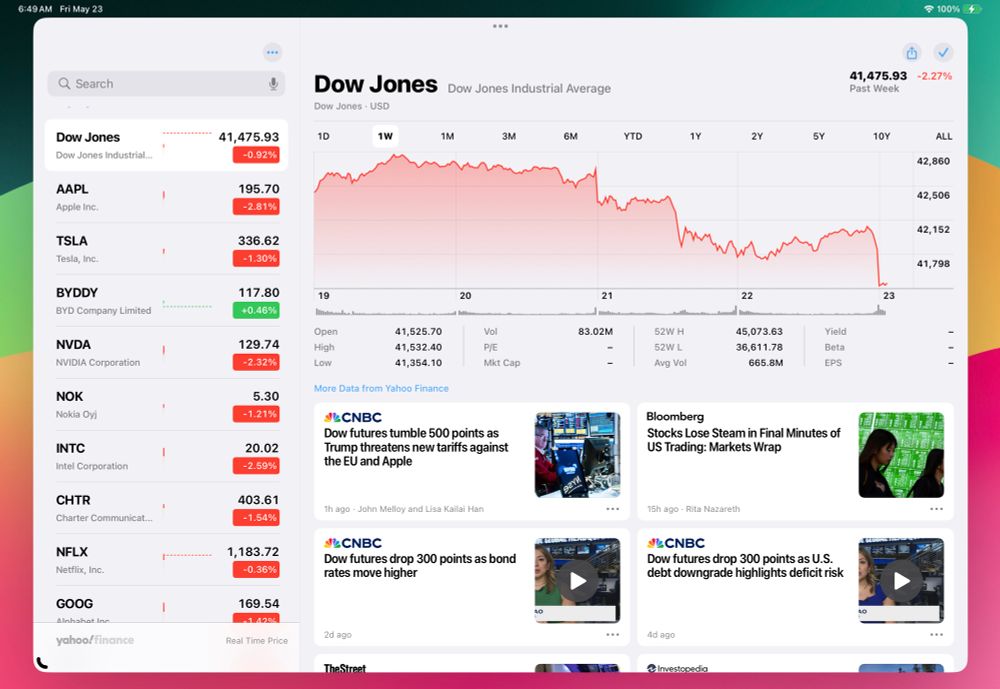Play the bond rates CNBC video

[x=578, y=581]
